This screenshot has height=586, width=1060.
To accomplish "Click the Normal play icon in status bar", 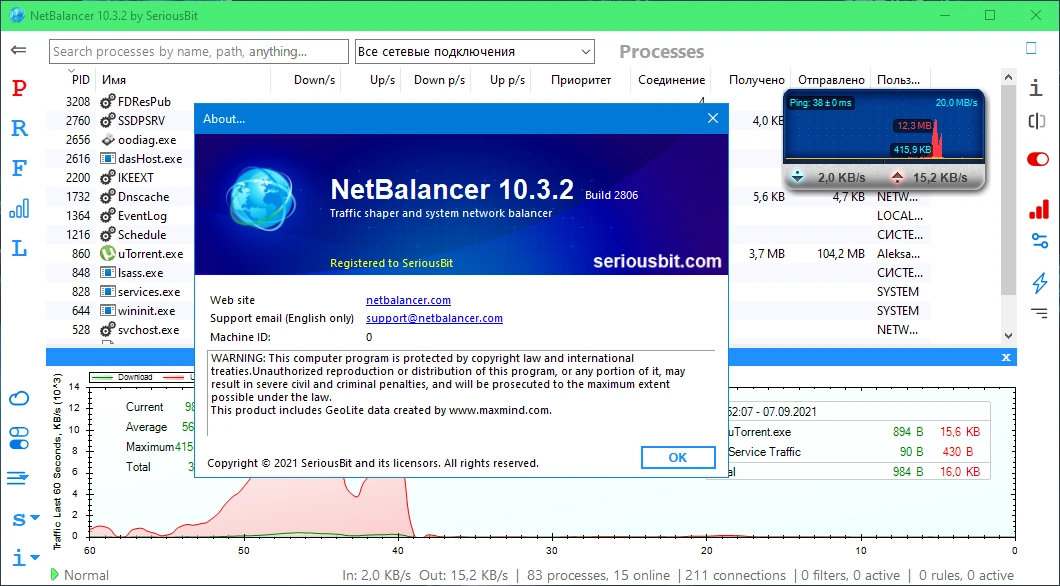I will click(55, 575).
